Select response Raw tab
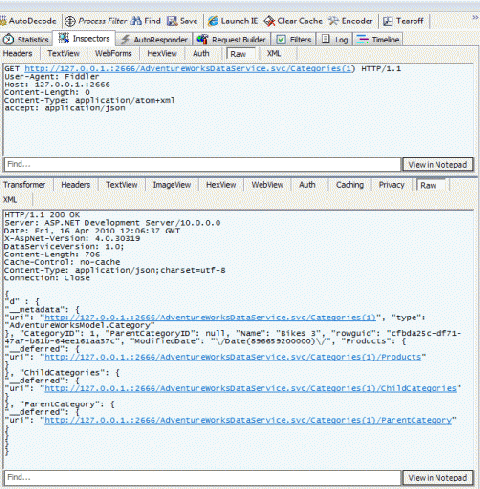Viewport: 480px width, 489px height. (x=431, y=185)
